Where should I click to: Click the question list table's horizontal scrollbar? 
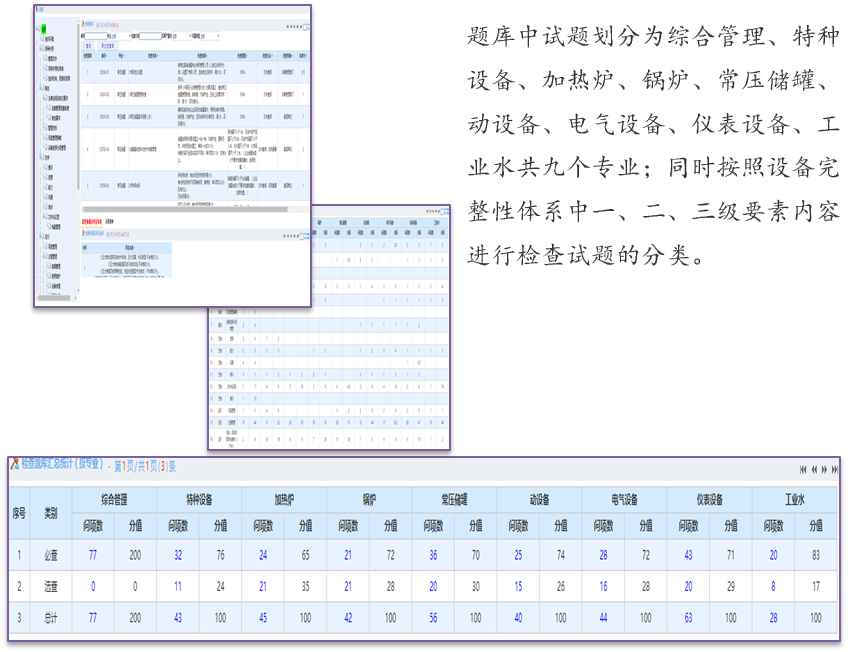coord(185,209)
